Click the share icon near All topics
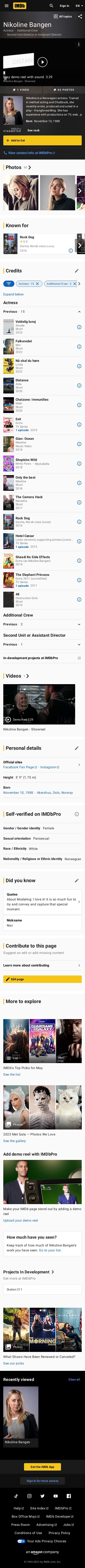 pos(79,16)
